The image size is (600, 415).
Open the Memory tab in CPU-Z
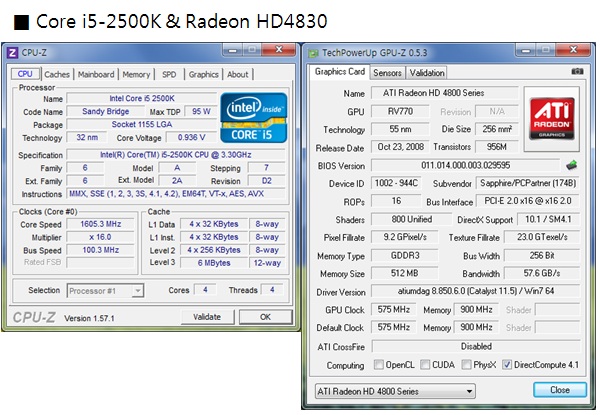(136, 74)
